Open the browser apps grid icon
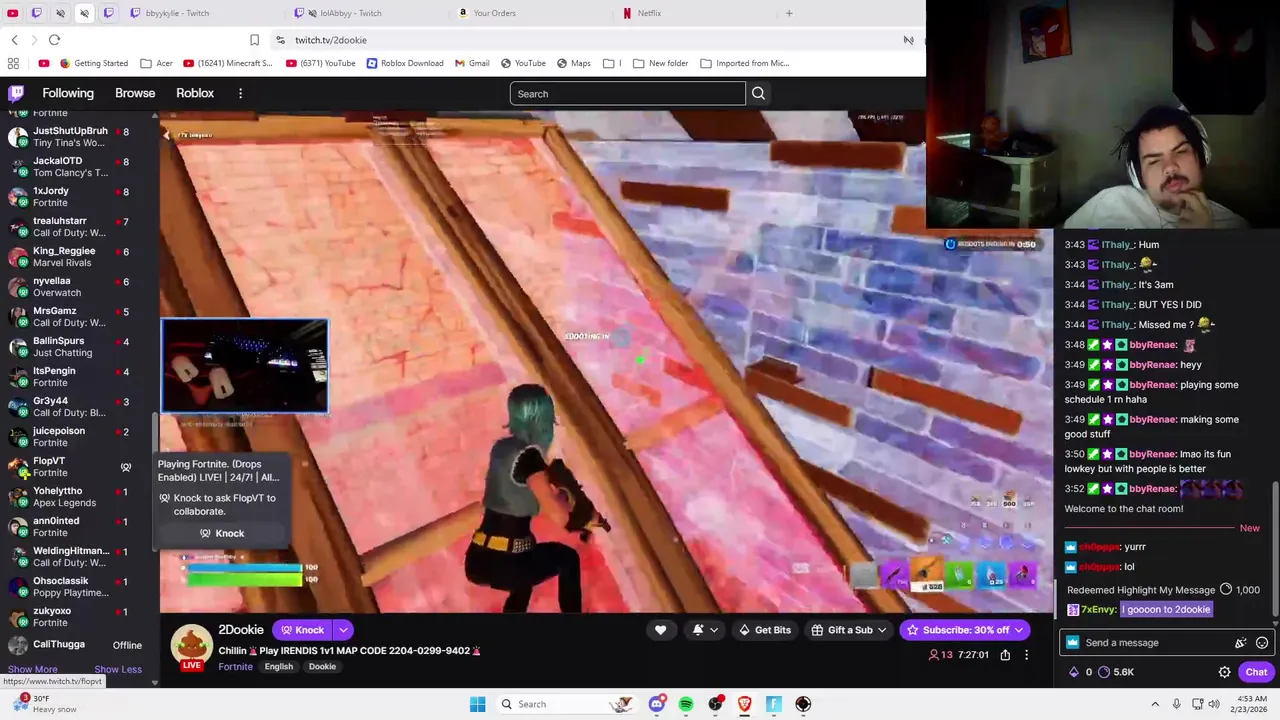 [13, 63]
